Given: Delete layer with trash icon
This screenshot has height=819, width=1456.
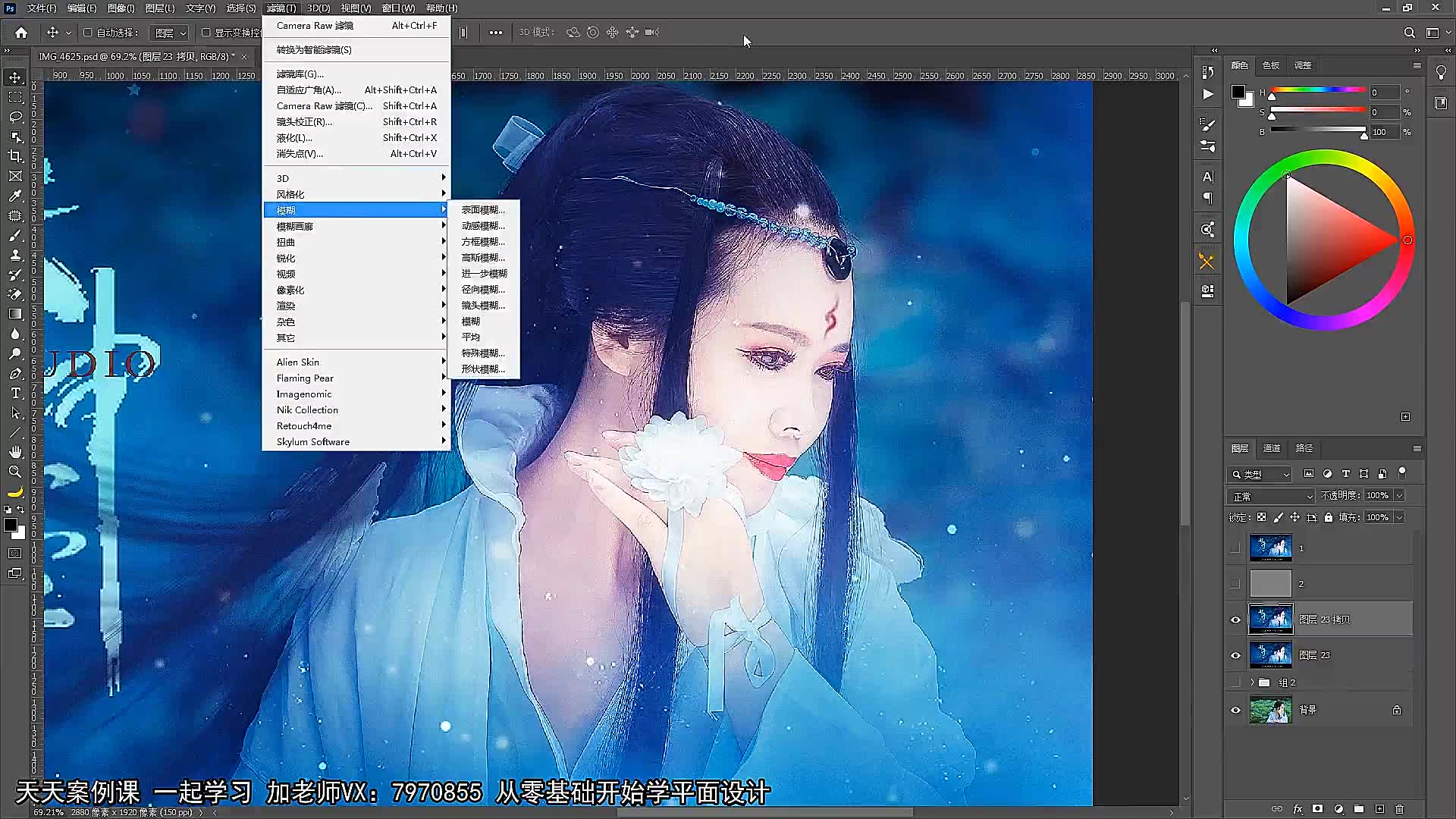Looking at the screenshot, I should pyautogui.click(x=1400, y=809).
